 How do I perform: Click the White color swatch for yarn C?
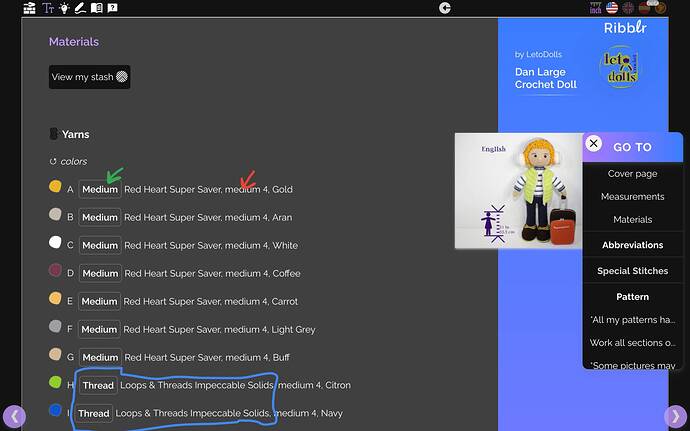pos(55,242)
